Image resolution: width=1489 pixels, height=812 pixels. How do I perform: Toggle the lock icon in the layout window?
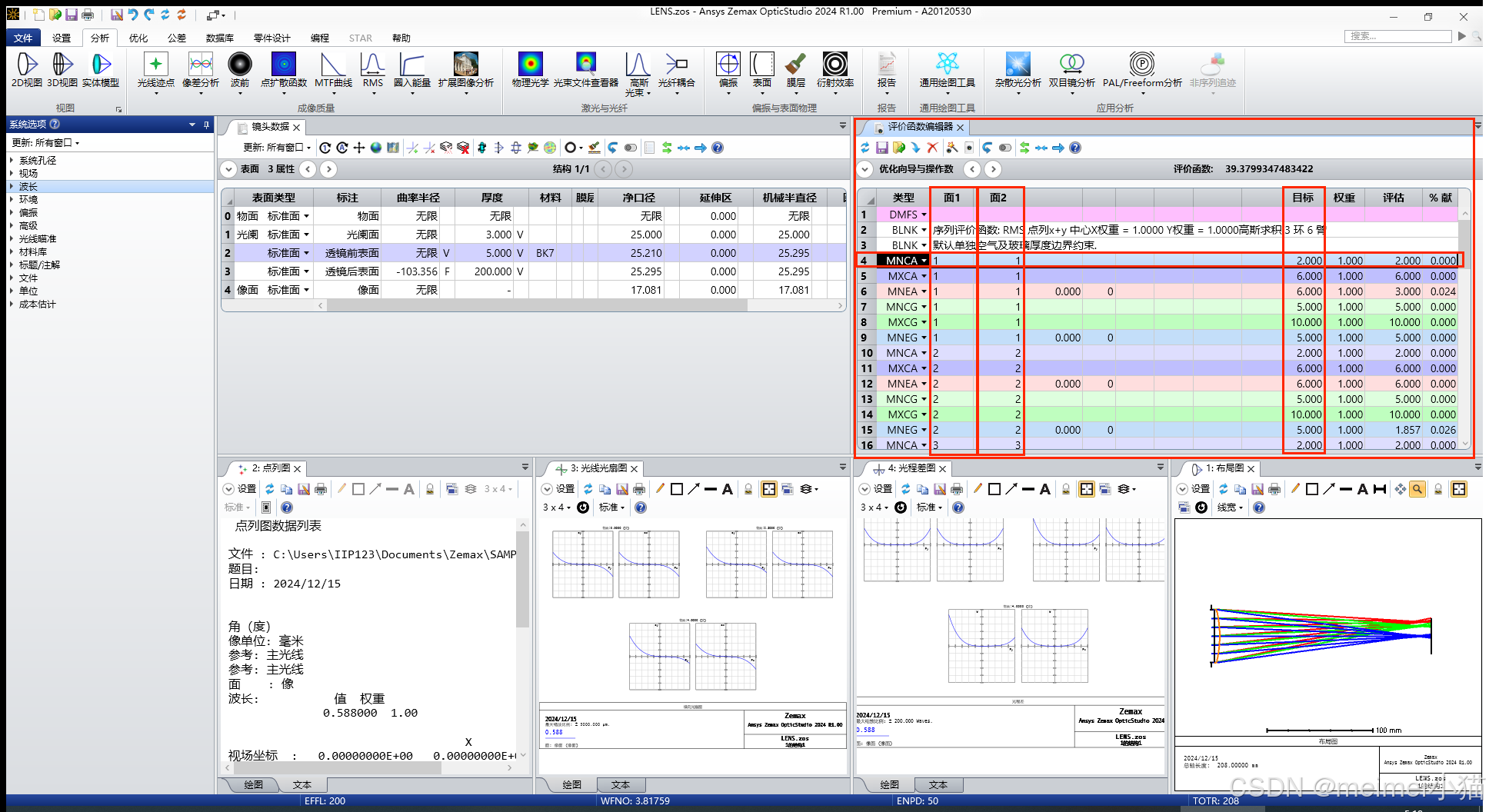point(1438,489)
